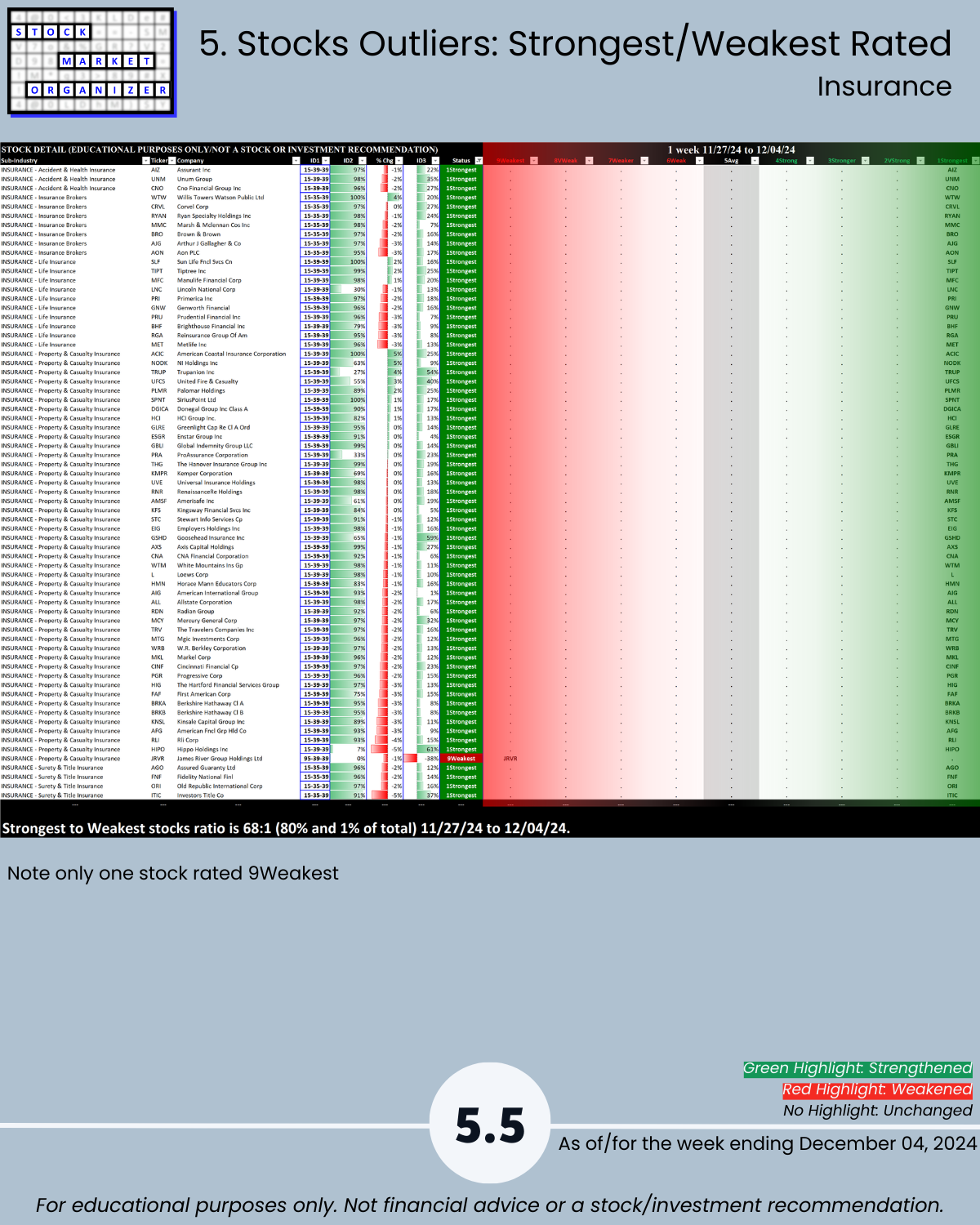Screen dimensions: 980x1225
Task: Select the 'Sun Life Fncl Svcs Cn' cell
Action: point(205,262)
